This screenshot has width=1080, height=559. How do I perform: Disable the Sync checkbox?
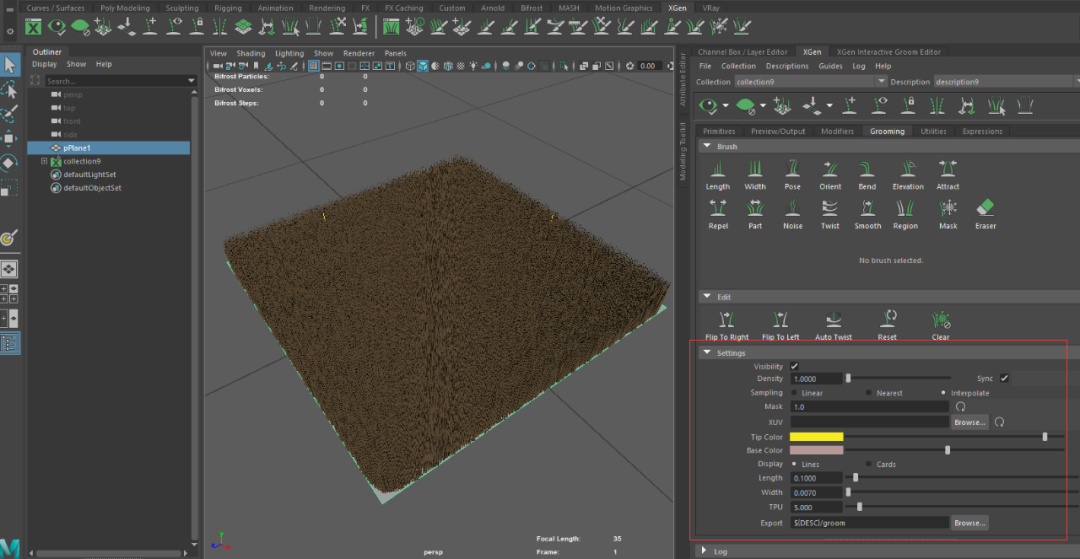1004,379
